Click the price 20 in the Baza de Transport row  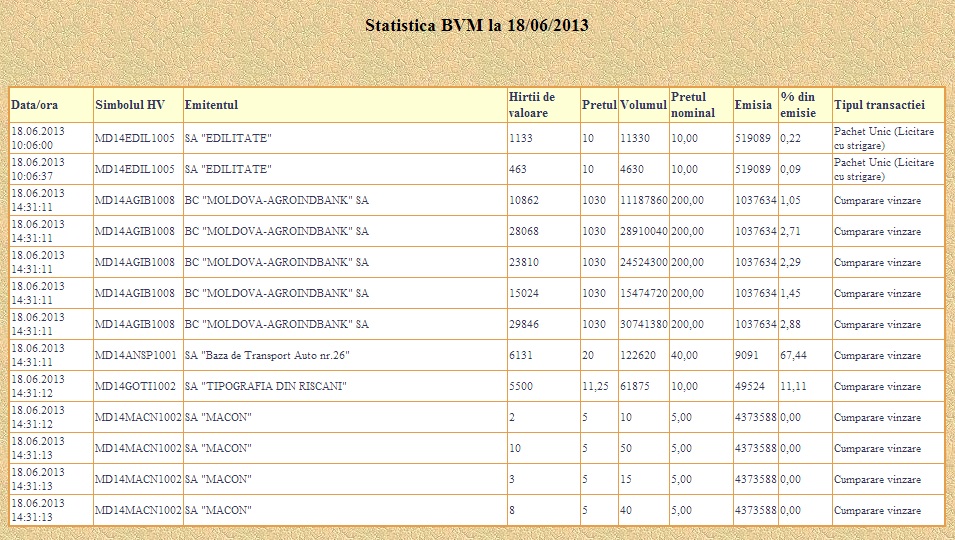pyautogui.click(x=588, y=356)
